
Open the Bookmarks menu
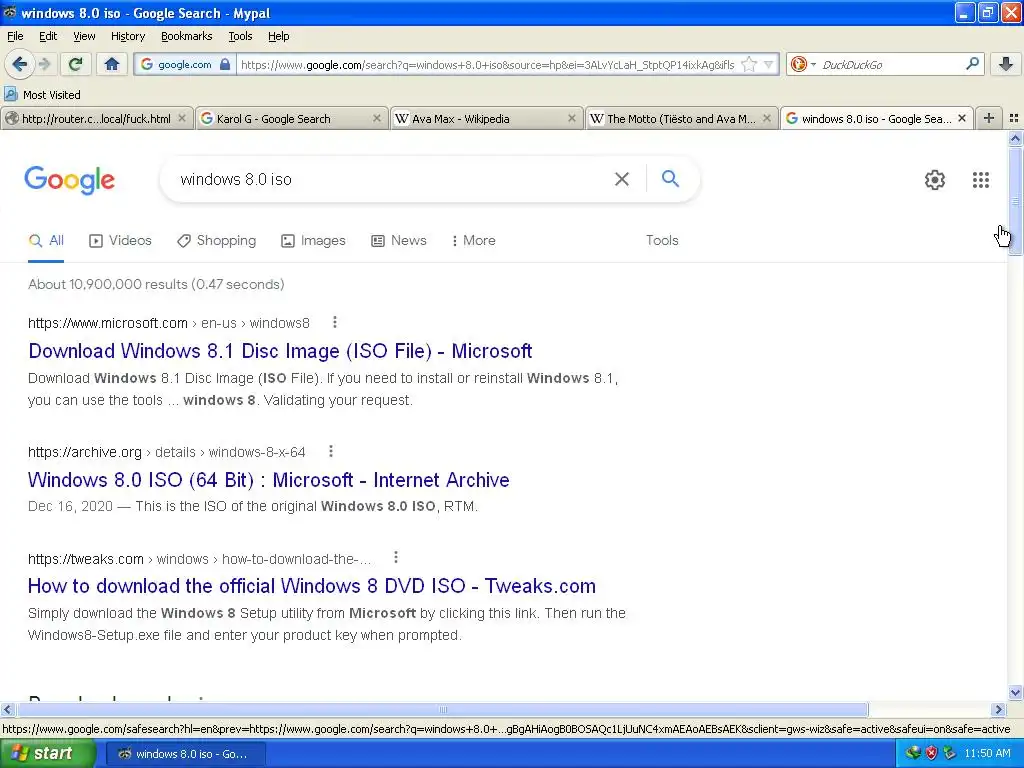point(186,36)
